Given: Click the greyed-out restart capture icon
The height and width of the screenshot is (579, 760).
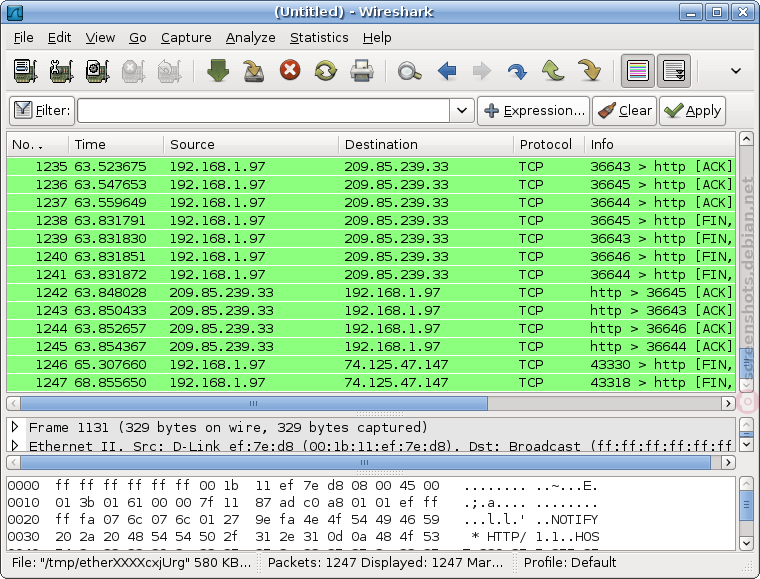Looking at the screenshot, I should [169, 71].
